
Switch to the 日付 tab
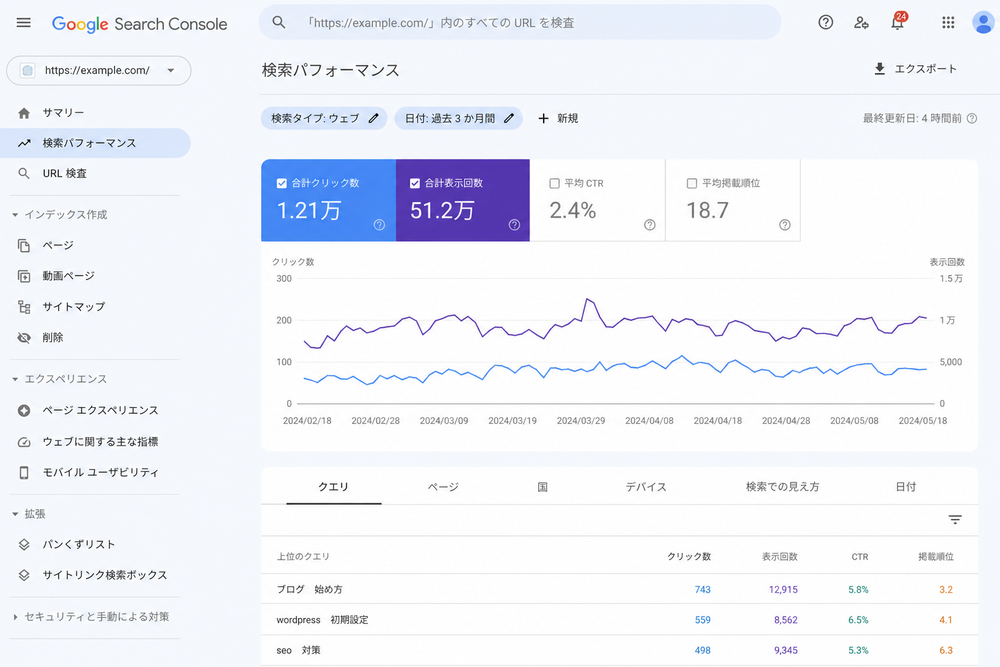(x=906, y=487)
